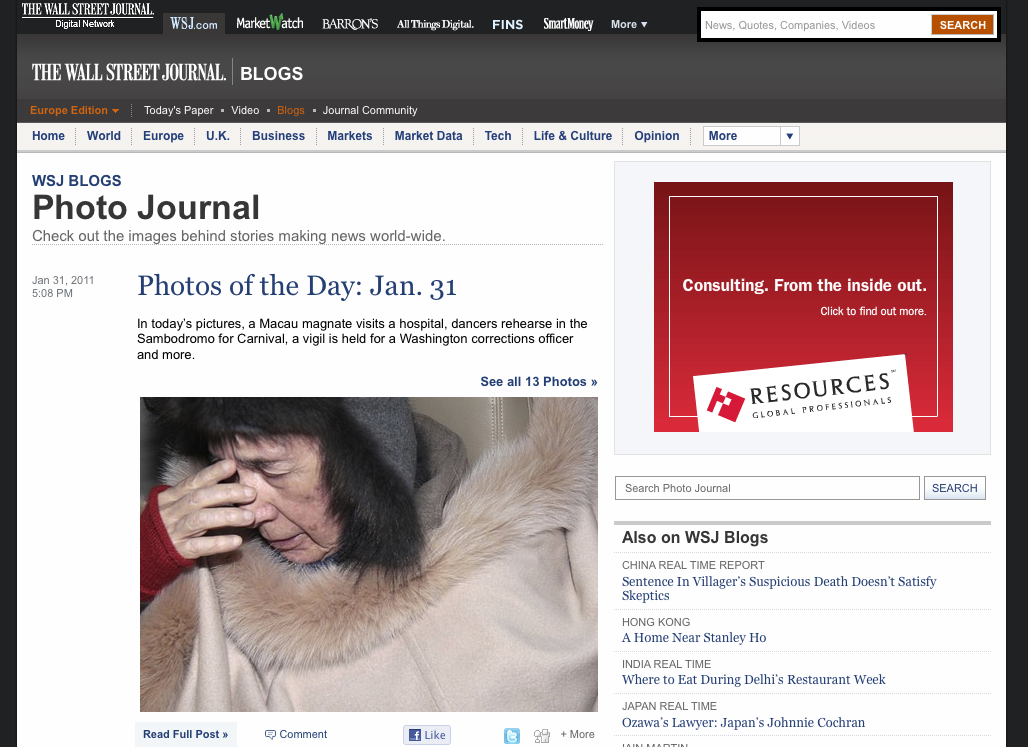Select the Markets navigation tab
This screenshot has width=1028, height=747.
pyautogui.click(x=349, y=136)
